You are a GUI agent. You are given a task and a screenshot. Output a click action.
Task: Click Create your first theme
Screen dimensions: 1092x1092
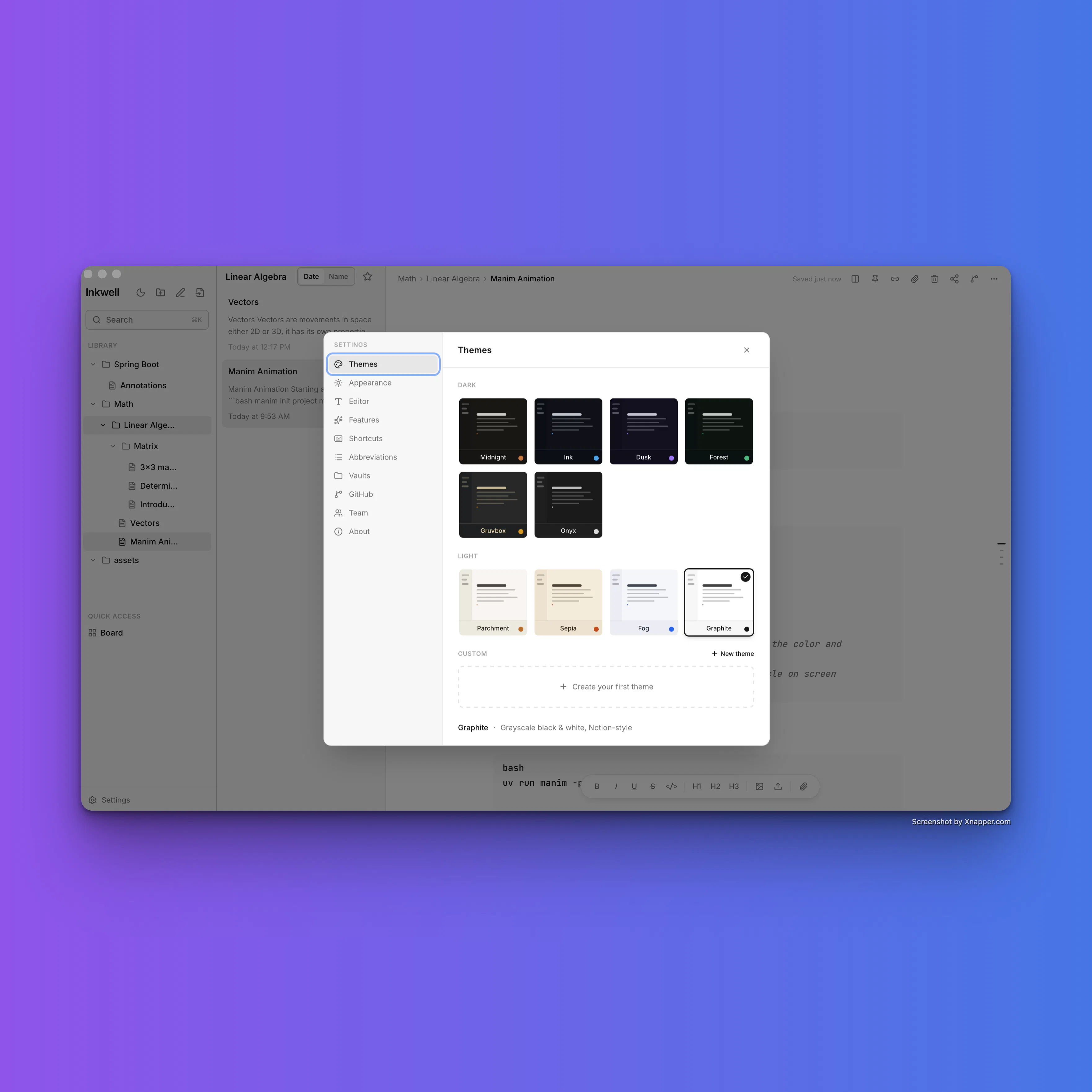[606, 687]
